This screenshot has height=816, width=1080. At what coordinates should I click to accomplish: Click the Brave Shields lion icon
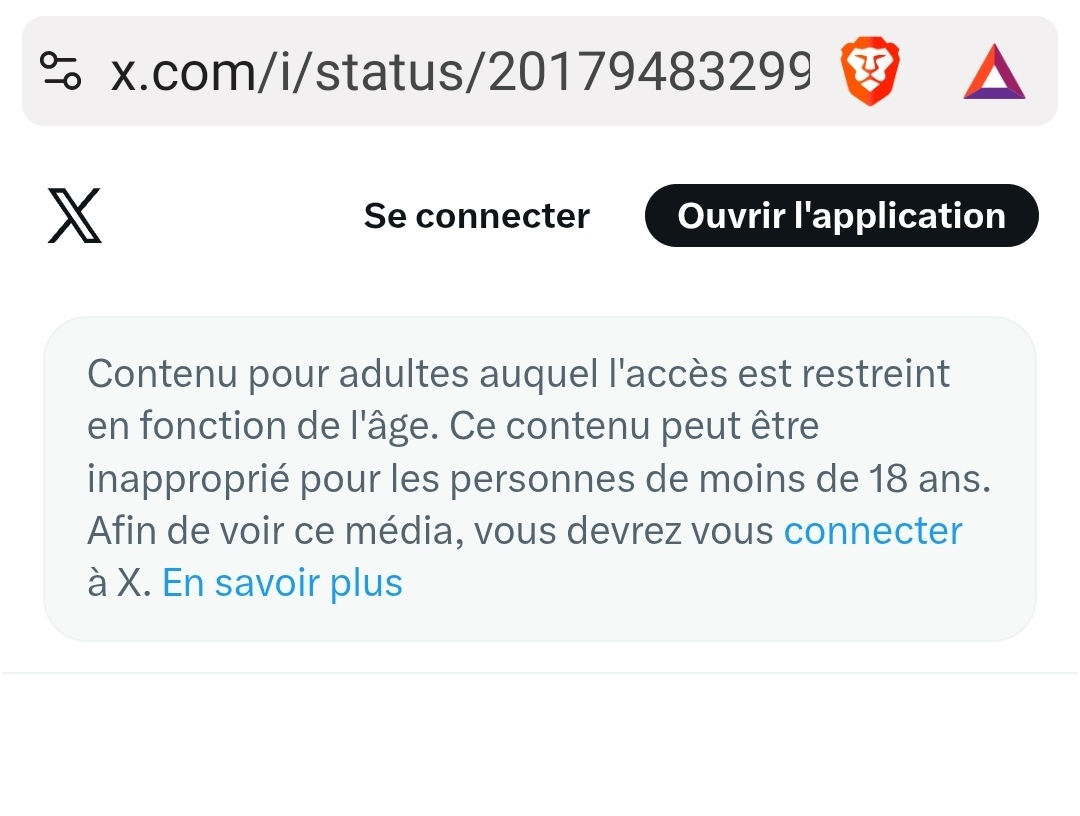click(x=869, y=71)
